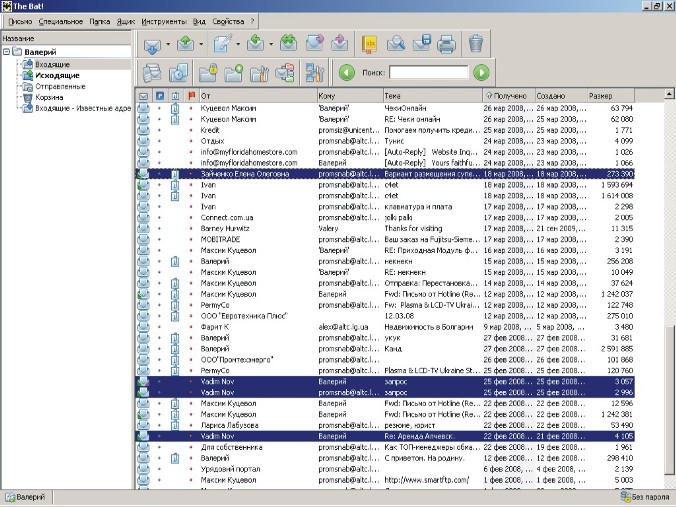The image size is (676, 507).
Task: Select the Фарит К message
Action: (385, 327)
